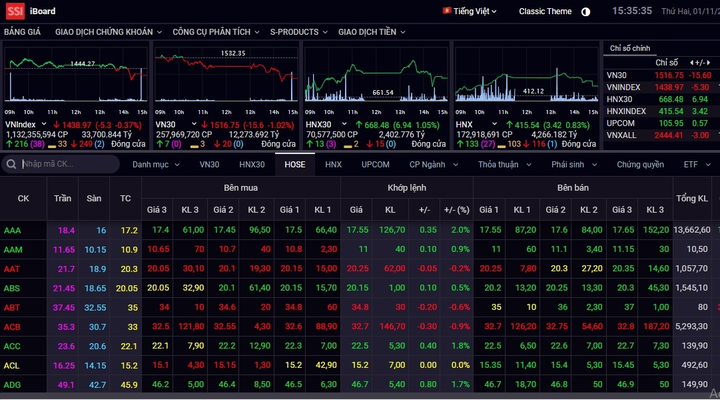Select the Classic Theme option
This screenshot has height=400, width=720.
pyautogui.click(x=545, y=11)
